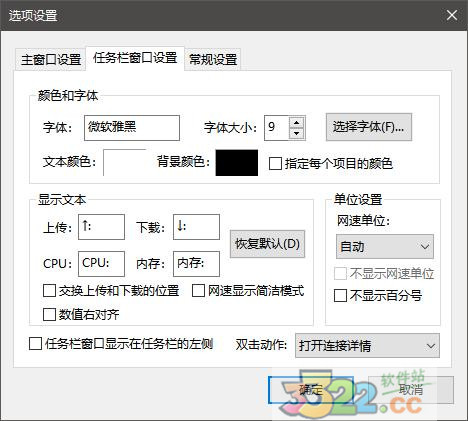
Task: Expand the 双击动作 dropdown list
Action: pyautogui.click(x=367, y=346)
